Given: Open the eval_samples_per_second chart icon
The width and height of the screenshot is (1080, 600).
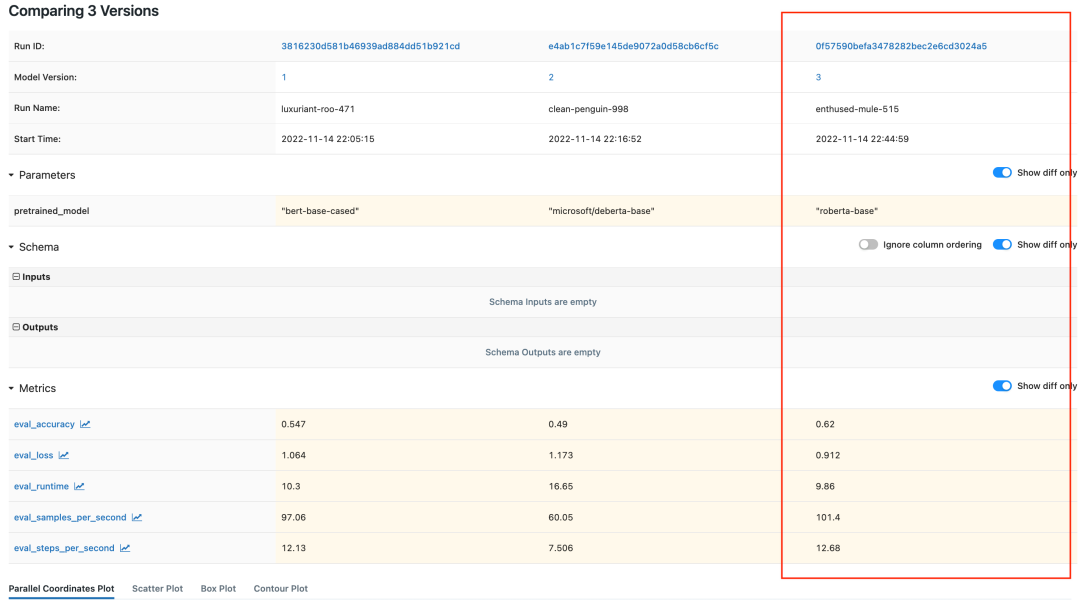Looking at the screenshot, I should (x=137, y=517).
